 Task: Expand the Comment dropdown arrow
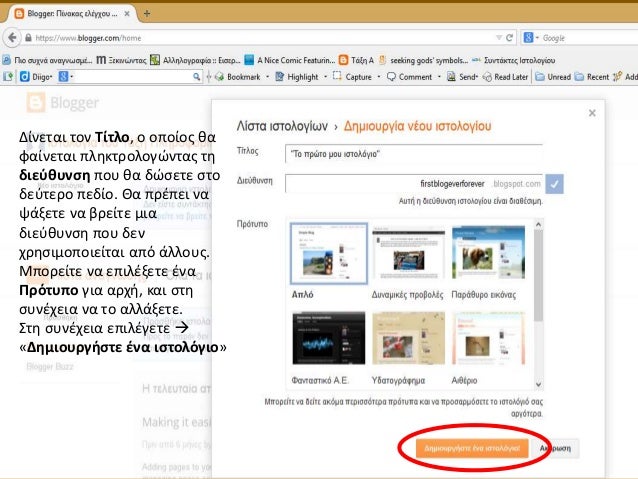click(439, 77)
